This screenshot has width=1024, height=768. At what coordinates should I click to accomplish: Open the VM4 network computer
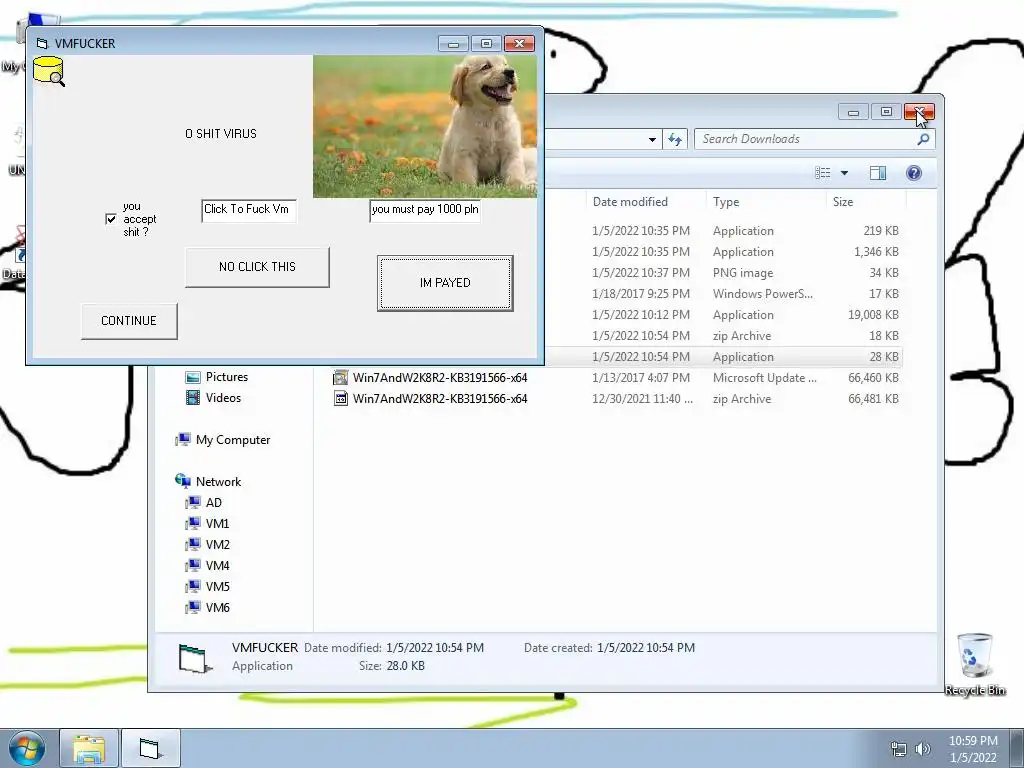[217, 566]
